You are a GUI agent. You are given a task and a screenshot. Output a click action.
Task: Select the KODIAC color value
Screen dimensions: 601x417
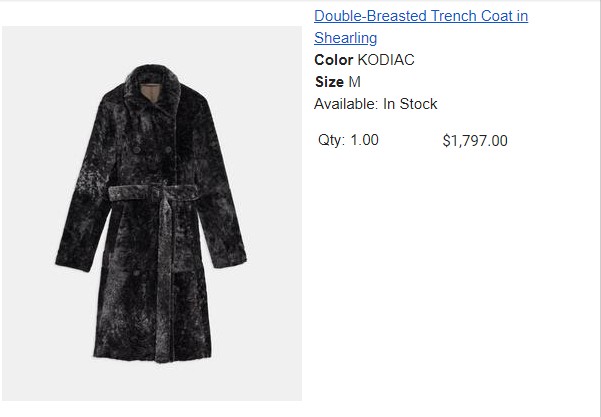(x=386, y=60)
